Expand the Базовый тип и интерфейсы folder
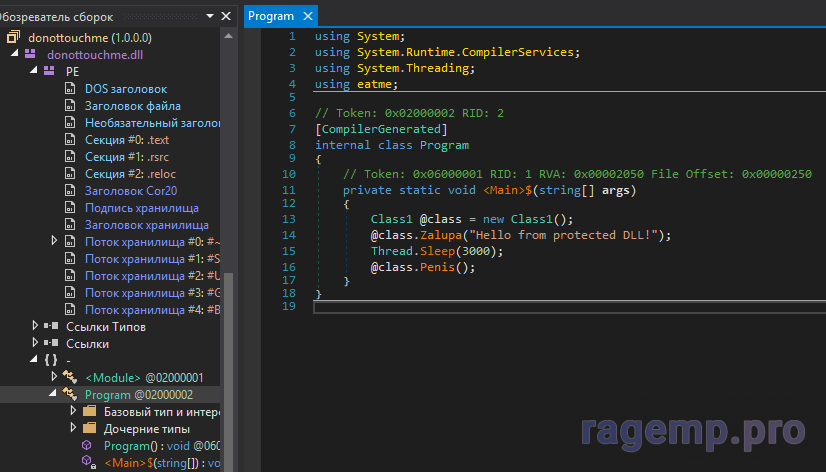Viewport: 826px width, 472px height. [x=73, y=410]
